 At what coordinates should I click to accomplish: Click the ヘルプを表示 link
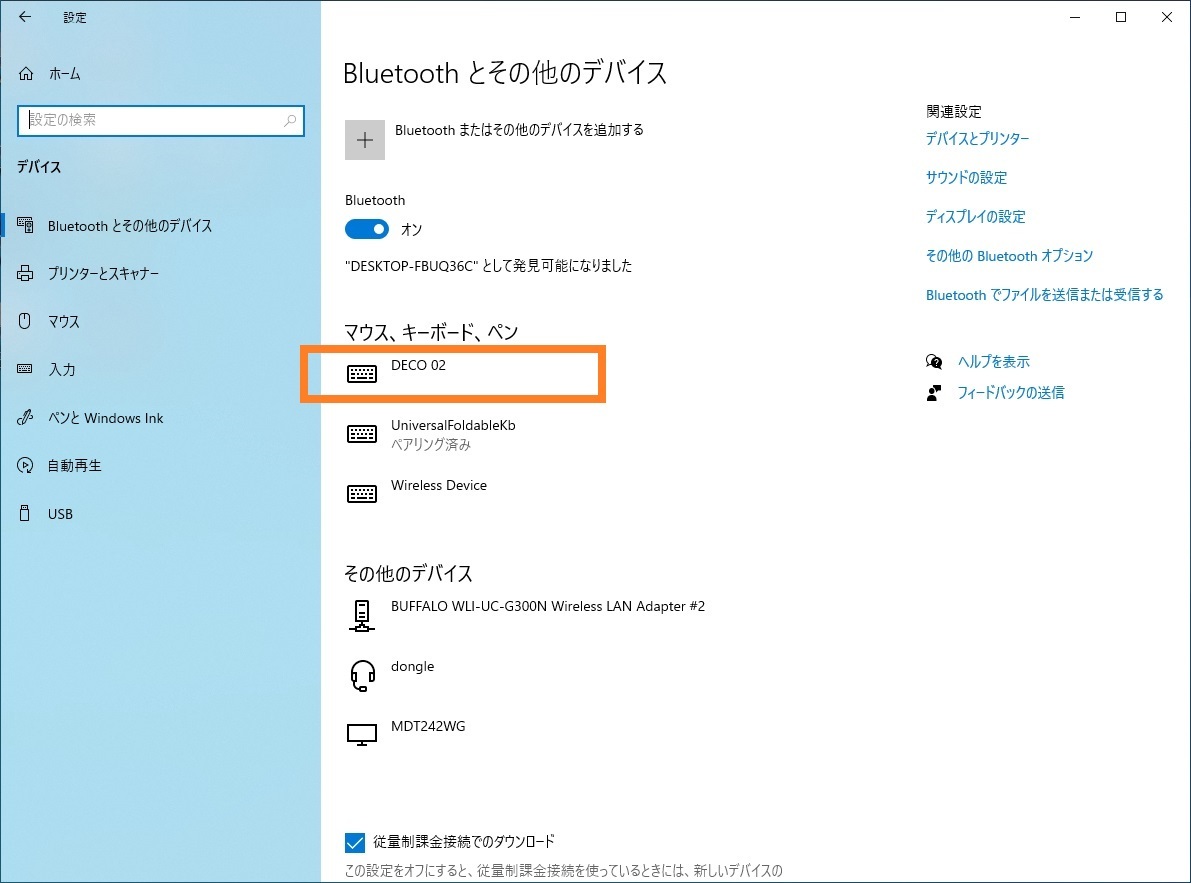click(994, 361)
